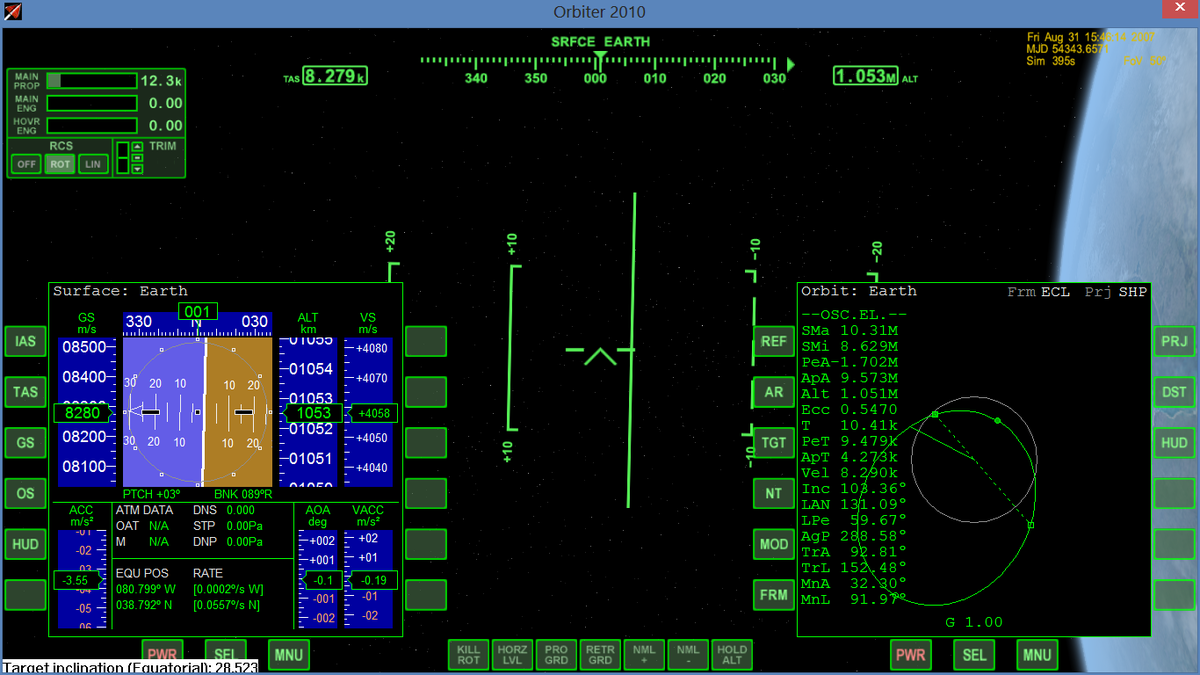Click MNU under the Orbit MFD

[1037, 656]
